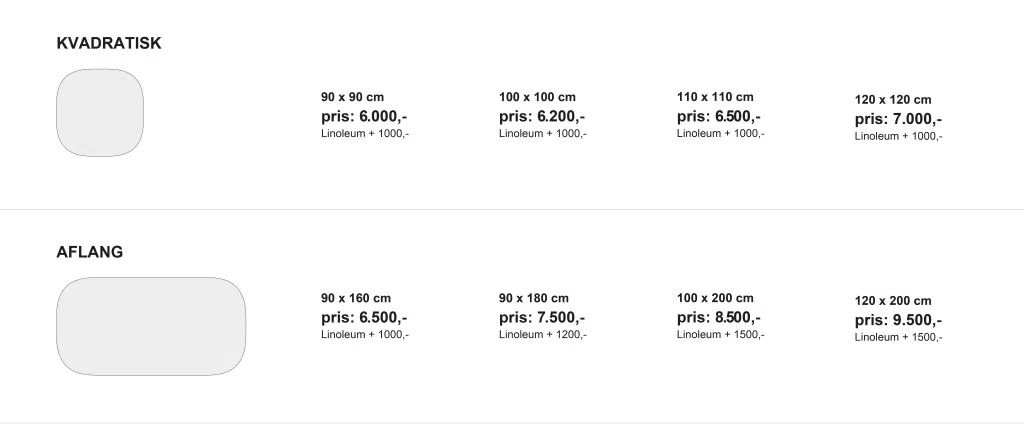The width and height of the screenshot is (1024, 439).
Task: Choose the 120 x 120 cm size
Action: [893, 100]
